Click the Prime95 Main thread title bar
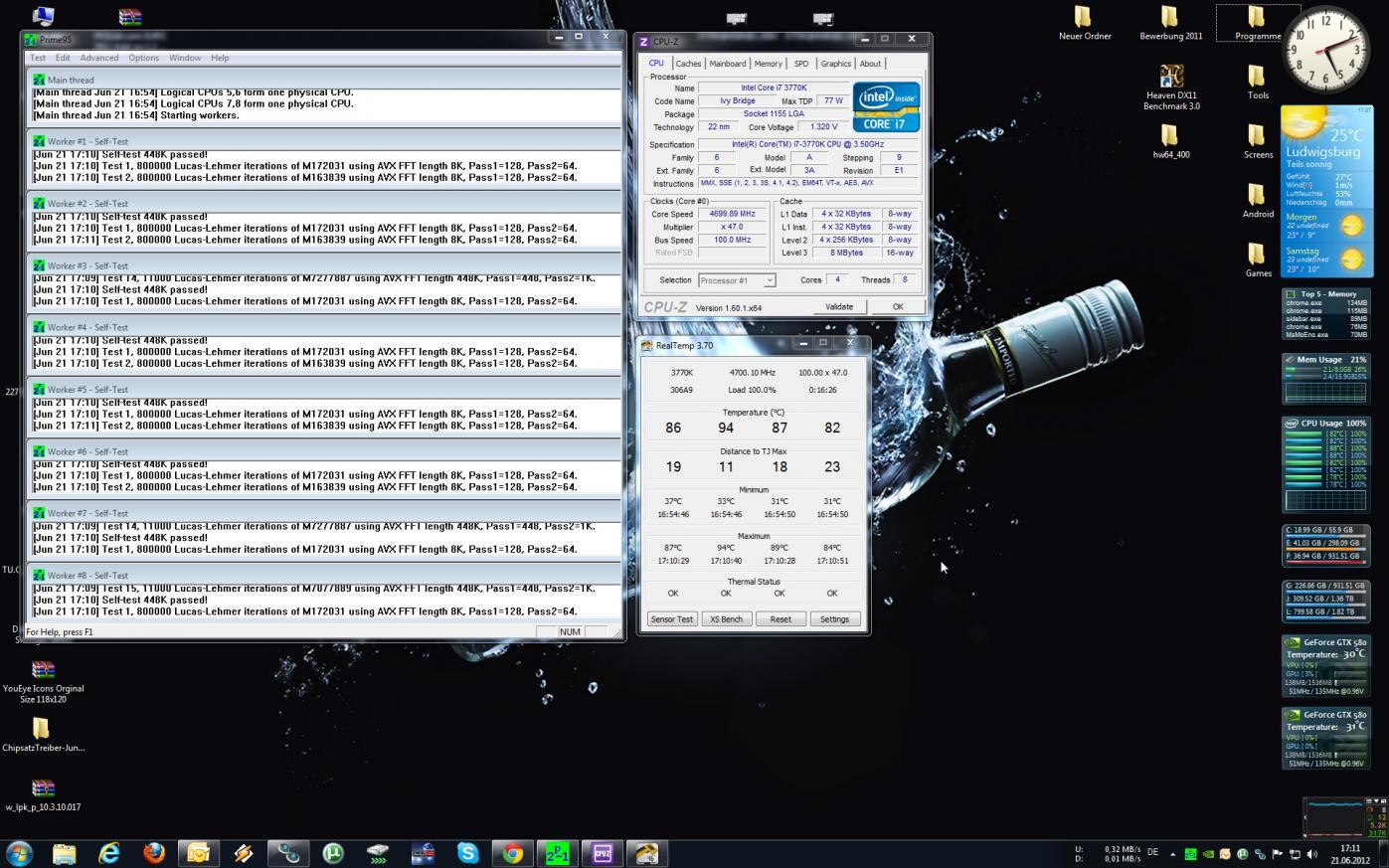The width and height of the screenshot is (1389, 868). pyautogui.click(x=324, y=80)
